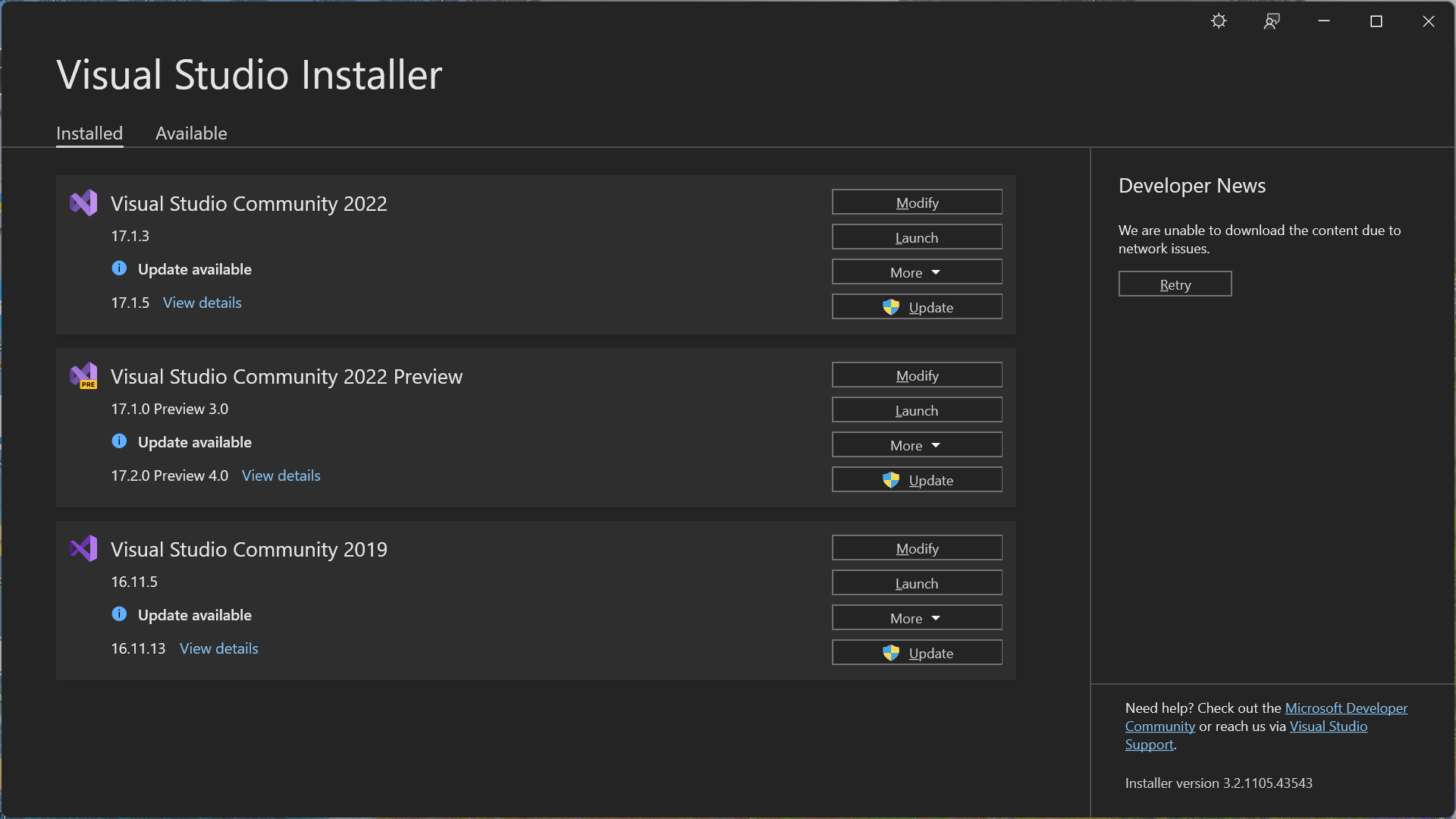Select the Installed tab

click(89, 133)
